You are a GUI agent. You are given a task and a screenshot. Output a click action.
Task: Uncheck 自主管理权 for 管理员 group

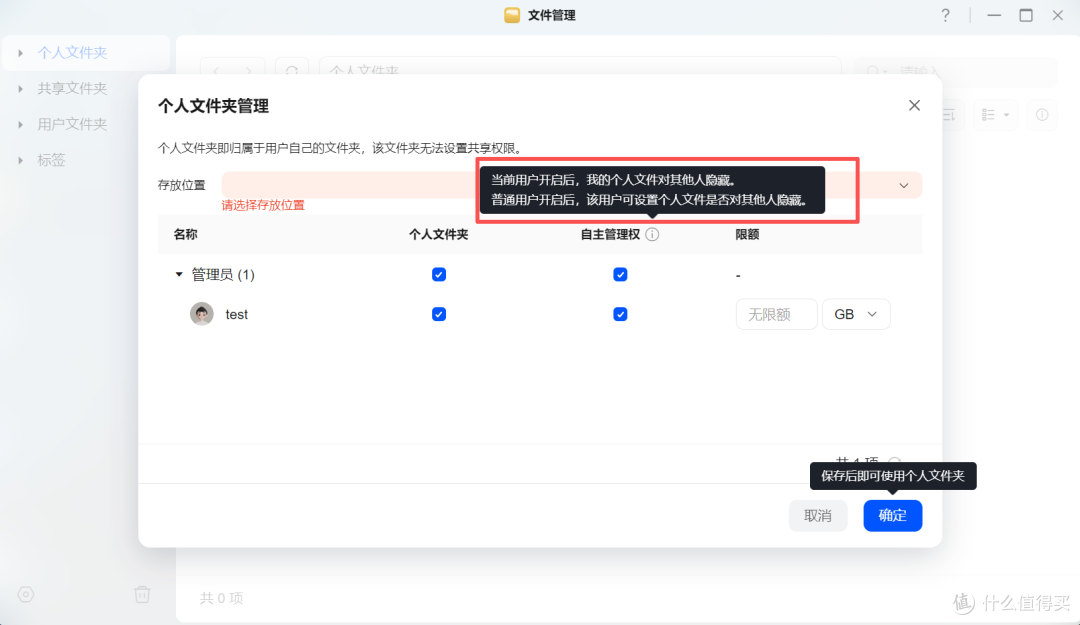point(620,274)
